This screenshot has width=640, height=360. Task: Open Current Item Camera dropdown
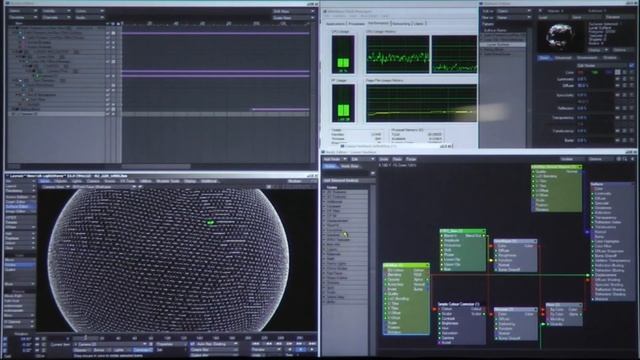[111, 344]
